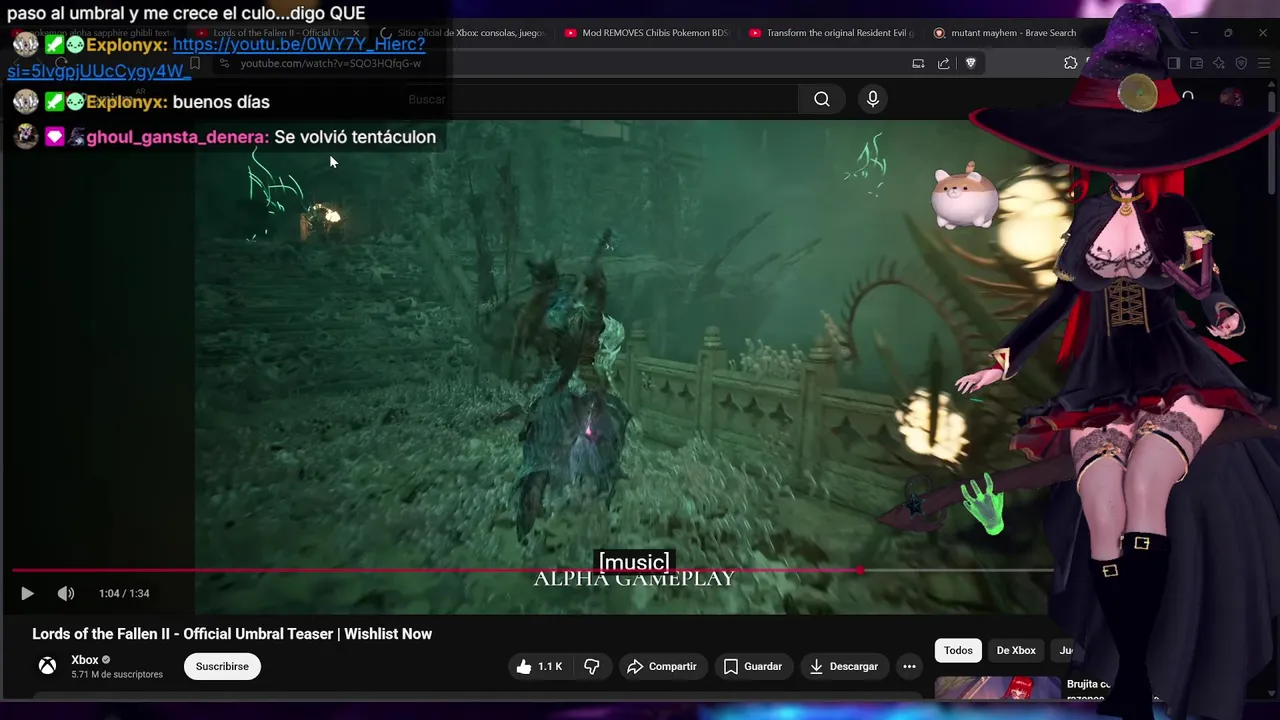Select the Todos filter chip

[x=958, y=650]
